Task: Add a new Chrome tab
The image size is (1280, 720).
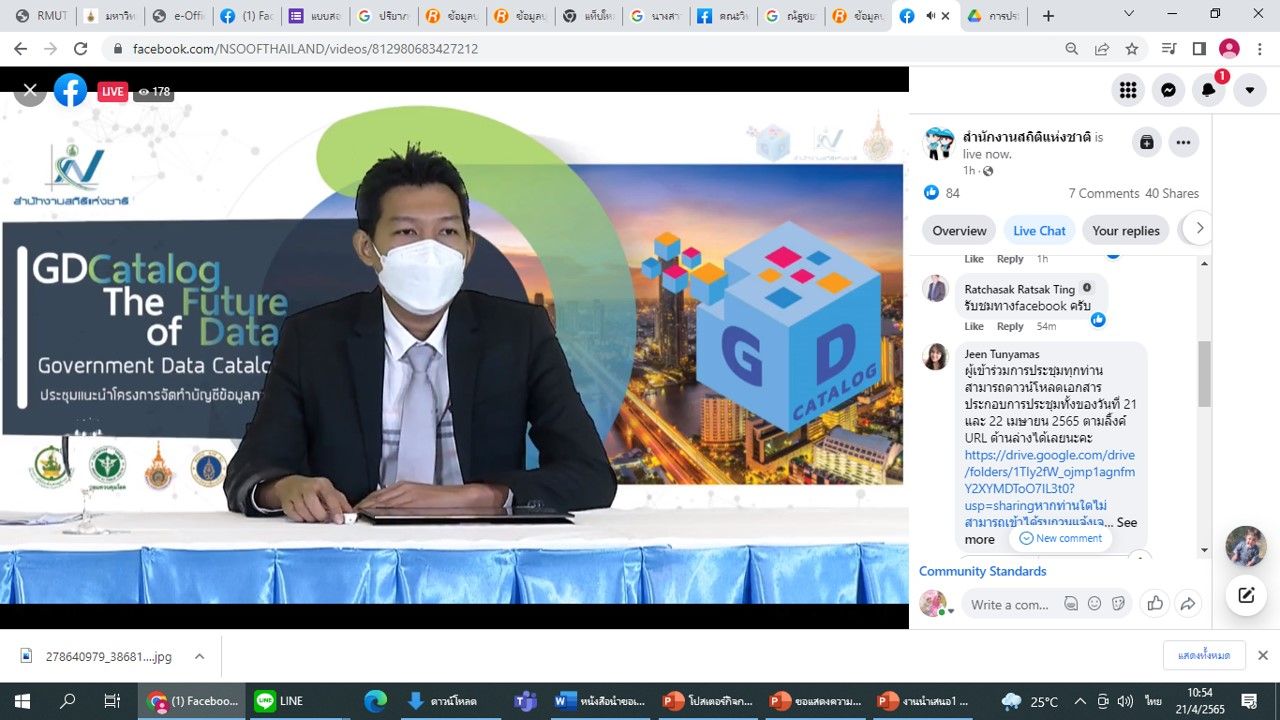Action: pyautogui.click(x=1048, y=16)
